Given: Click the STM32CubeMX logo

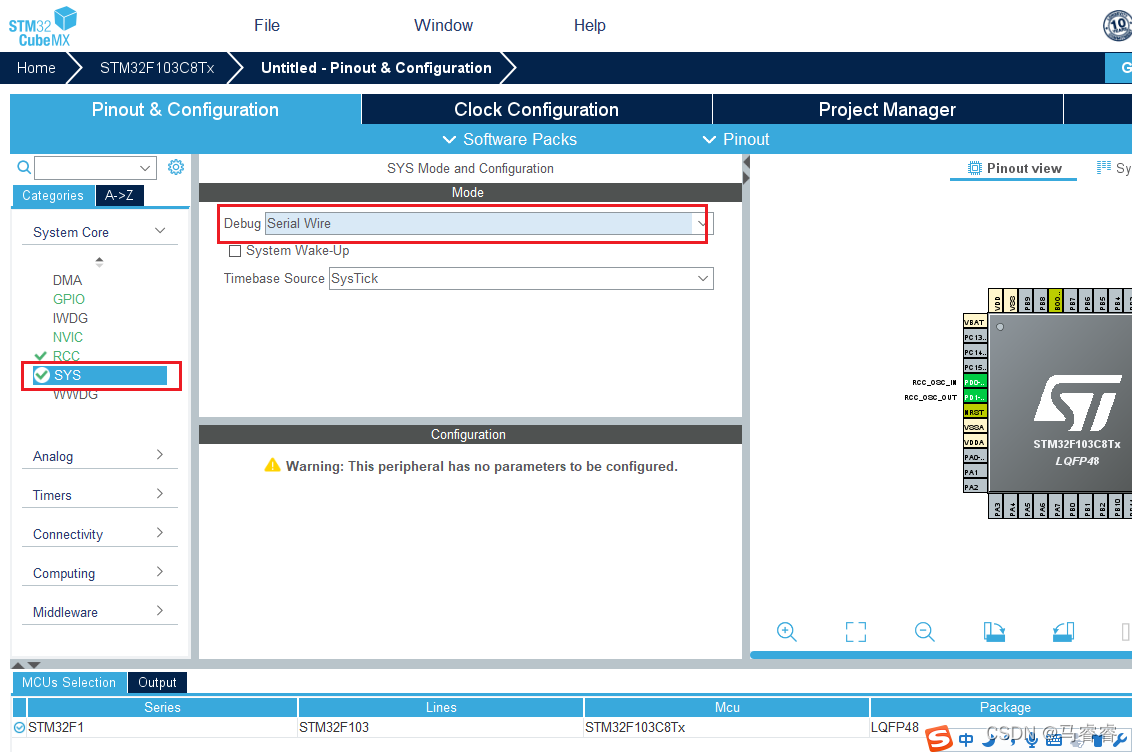Looking at the screenshot, I should tap(43, 27).
